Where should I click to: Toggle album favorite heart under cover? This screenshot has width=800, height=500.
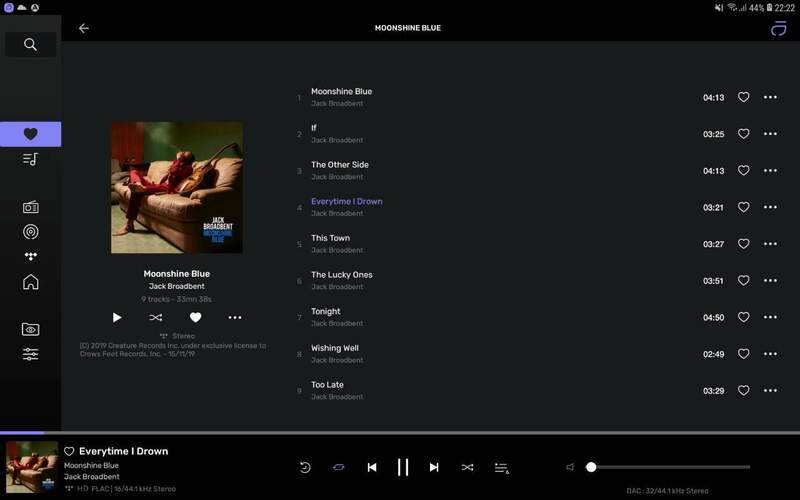[195, 317]
